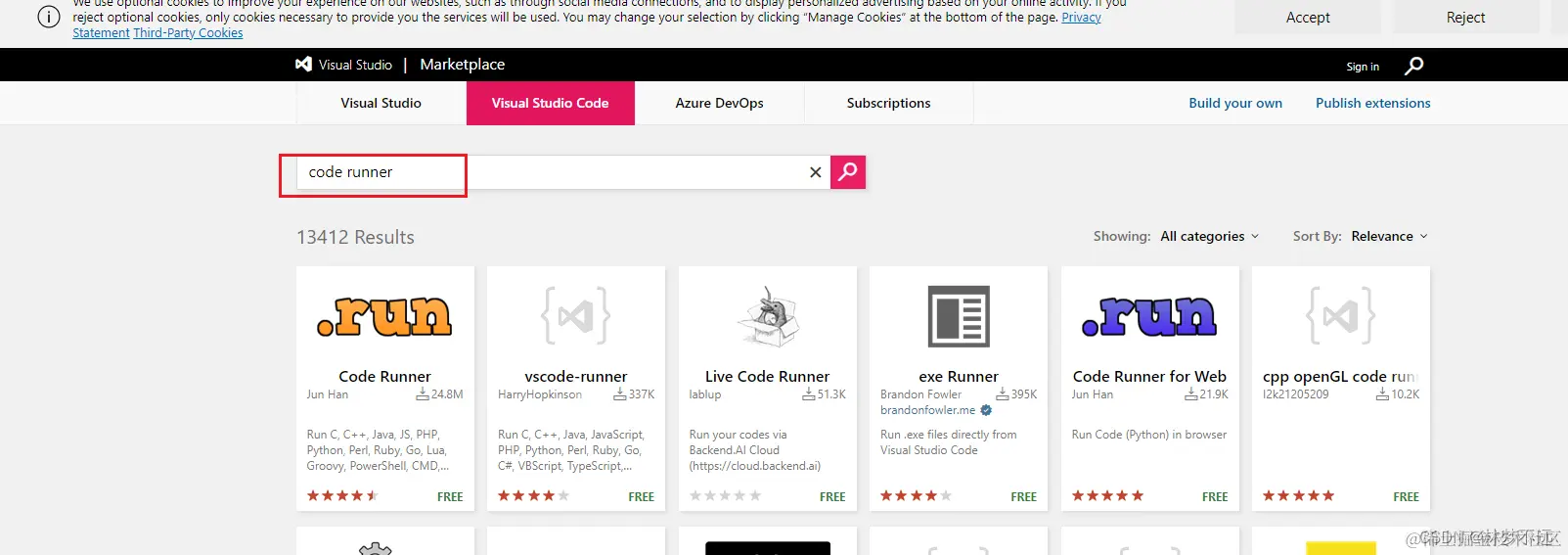The height and width of the screenshot is (555, 1568).
Task: Click the cpp openGL code runner placeholder icon
Action: pos(1341,315)
